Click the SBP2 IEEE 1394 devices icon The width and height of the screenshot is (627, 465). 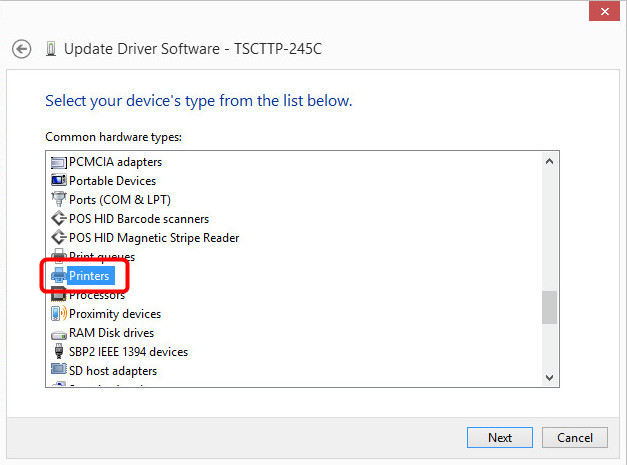[58, 352]
